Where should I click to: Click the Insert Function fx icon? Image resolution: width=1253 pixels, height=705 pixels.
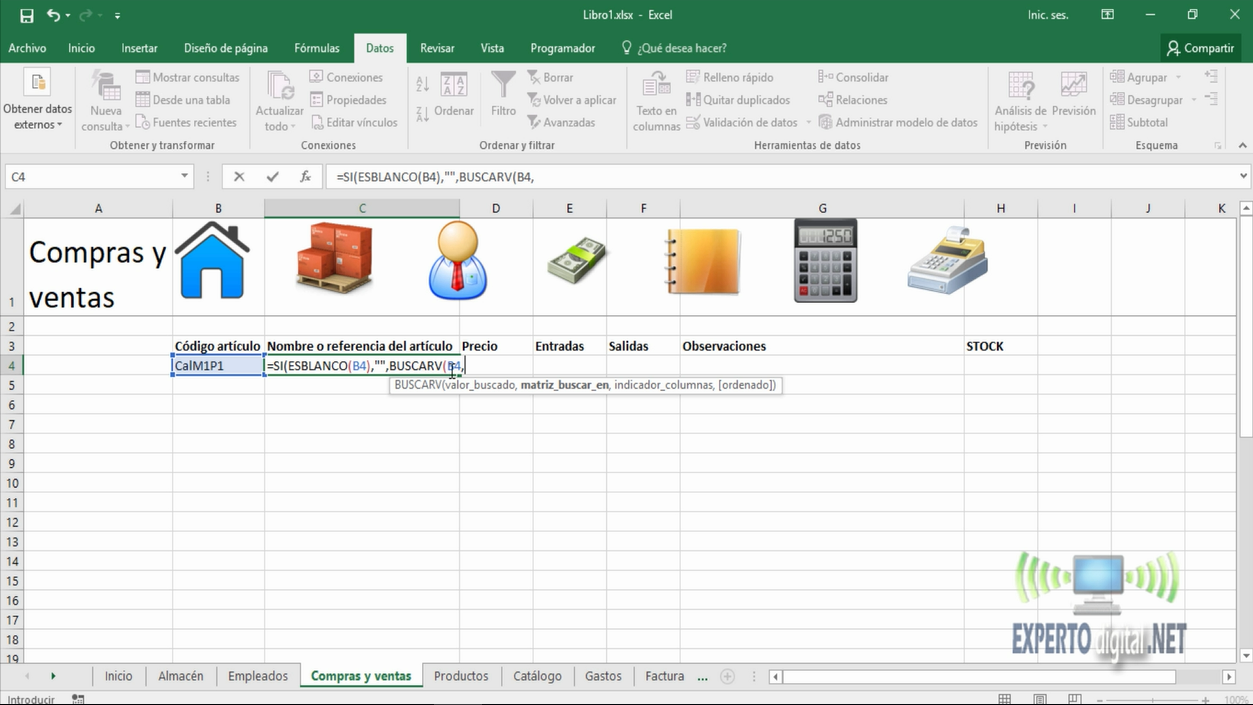(305, 177)
